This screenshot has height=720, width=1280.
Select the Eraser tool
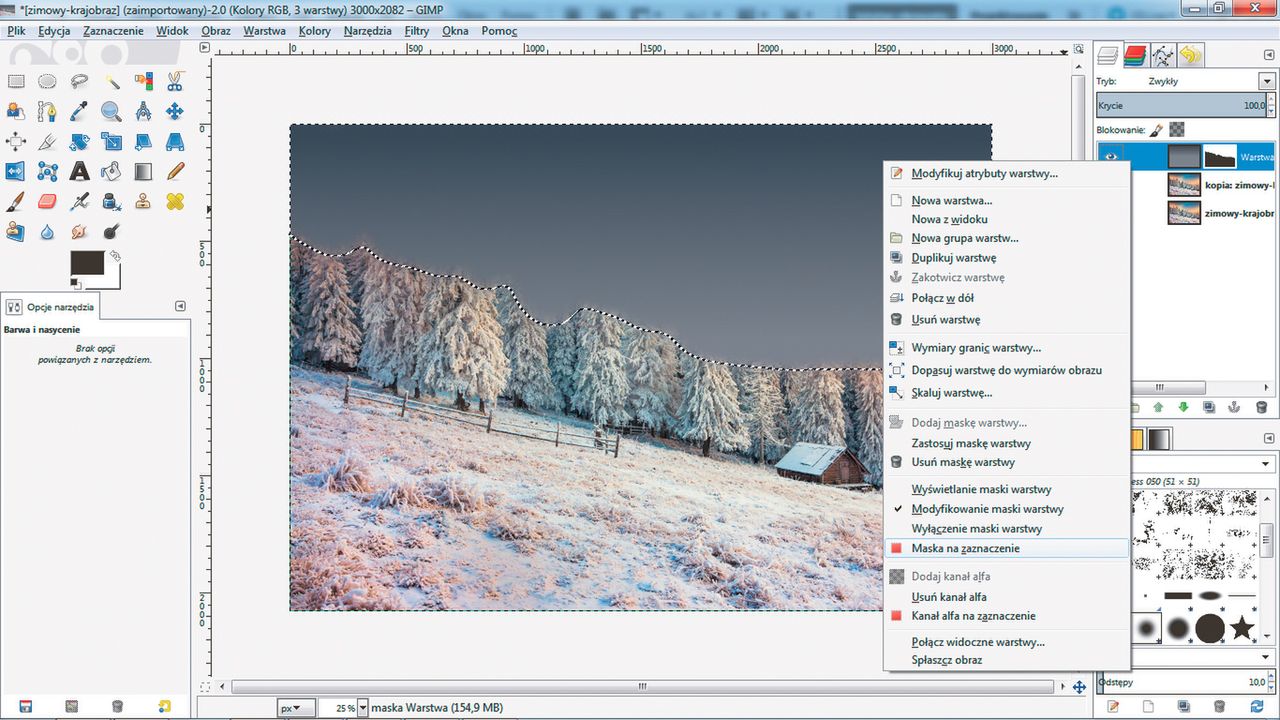[x=47, y=202]
